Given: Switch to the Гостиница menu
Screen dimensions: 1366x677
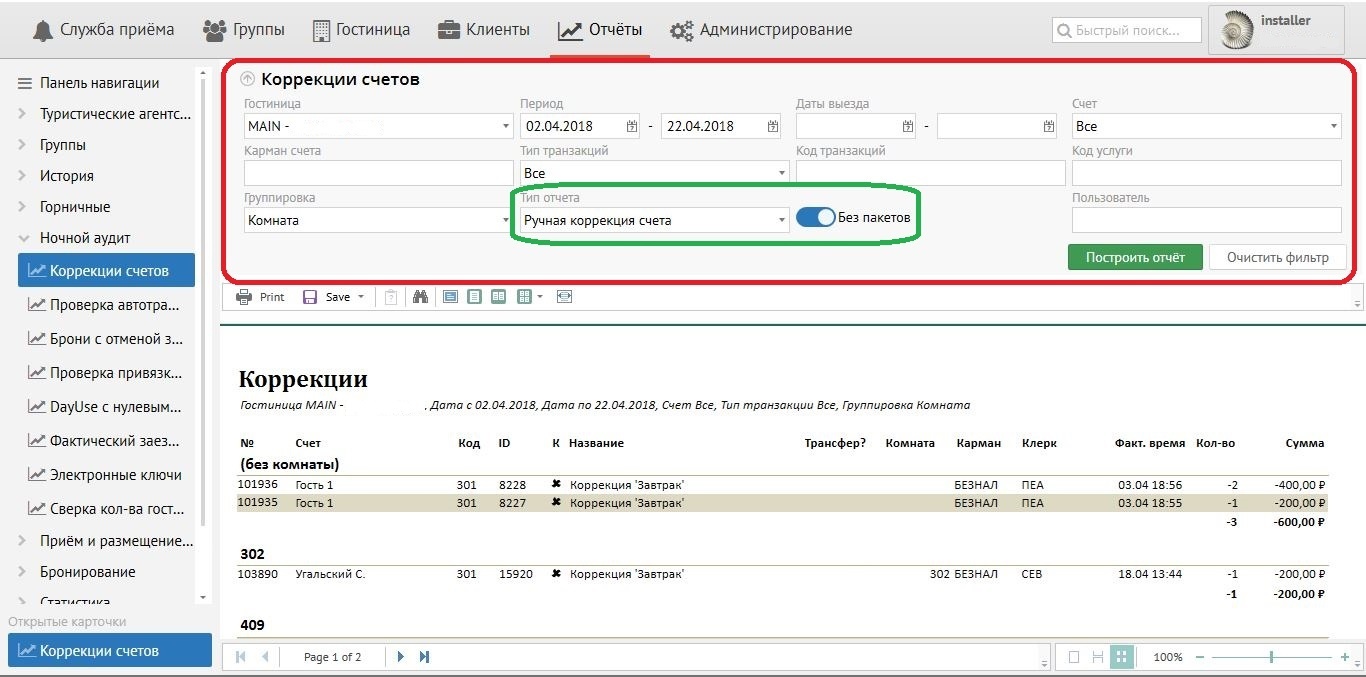Looking at the screenshot, I should click(361, 30).
